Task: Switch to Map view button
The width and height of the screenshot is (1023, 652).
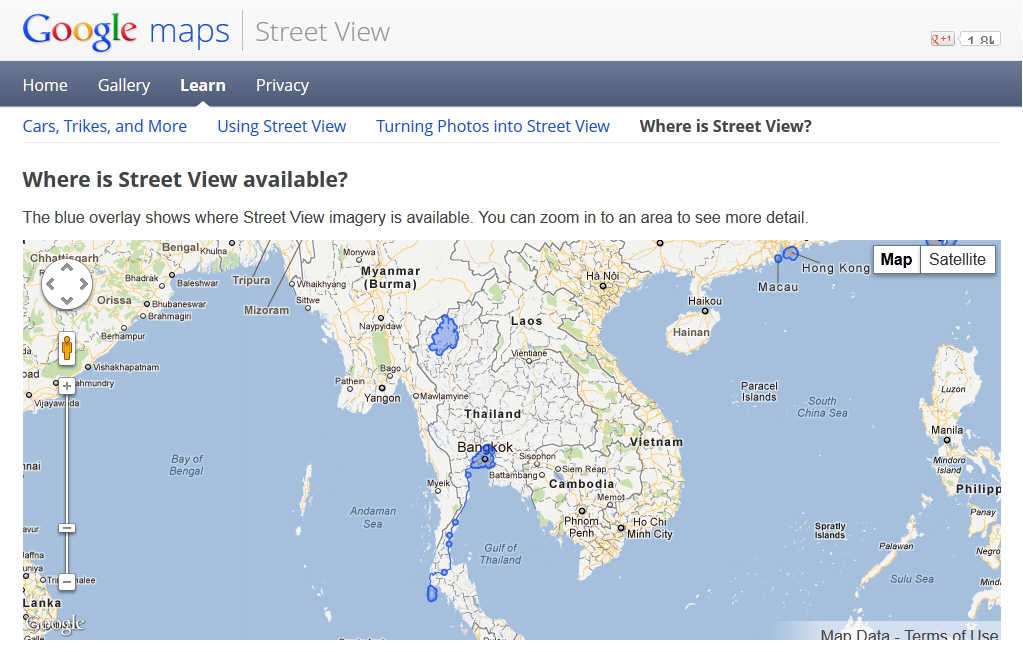Action: tap(896, 260)
